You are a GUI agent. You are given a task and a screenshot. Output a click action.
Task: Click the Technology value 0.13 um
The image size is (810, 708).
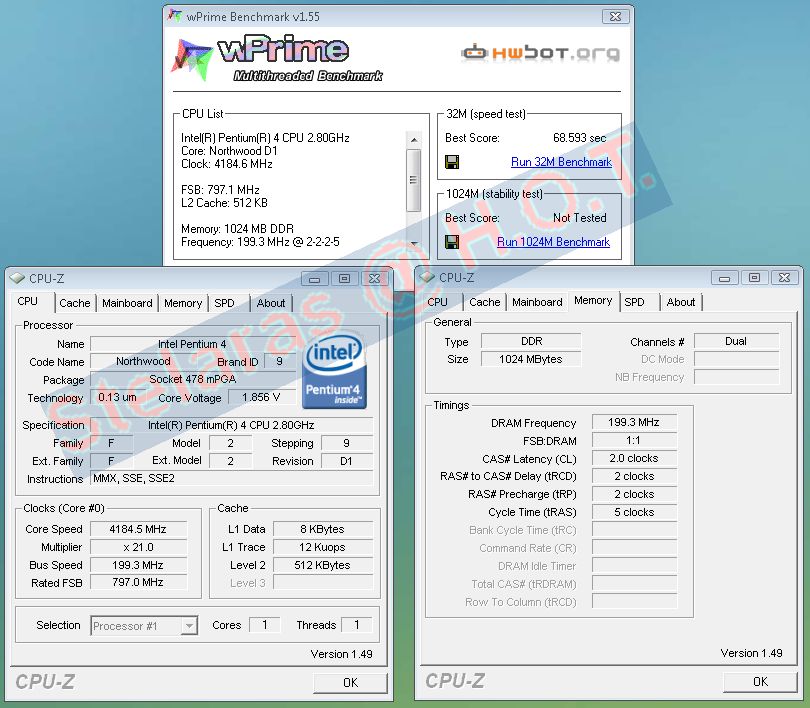pos(117,398)
